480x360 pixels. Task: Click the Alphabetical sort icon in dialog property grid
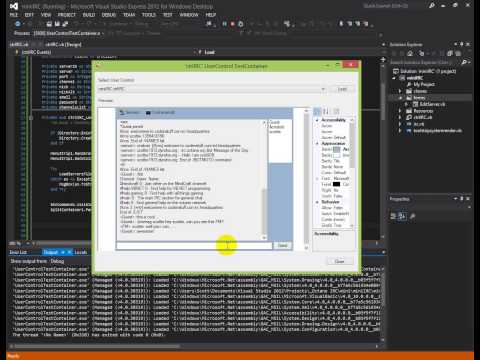(x=326, y=112)
